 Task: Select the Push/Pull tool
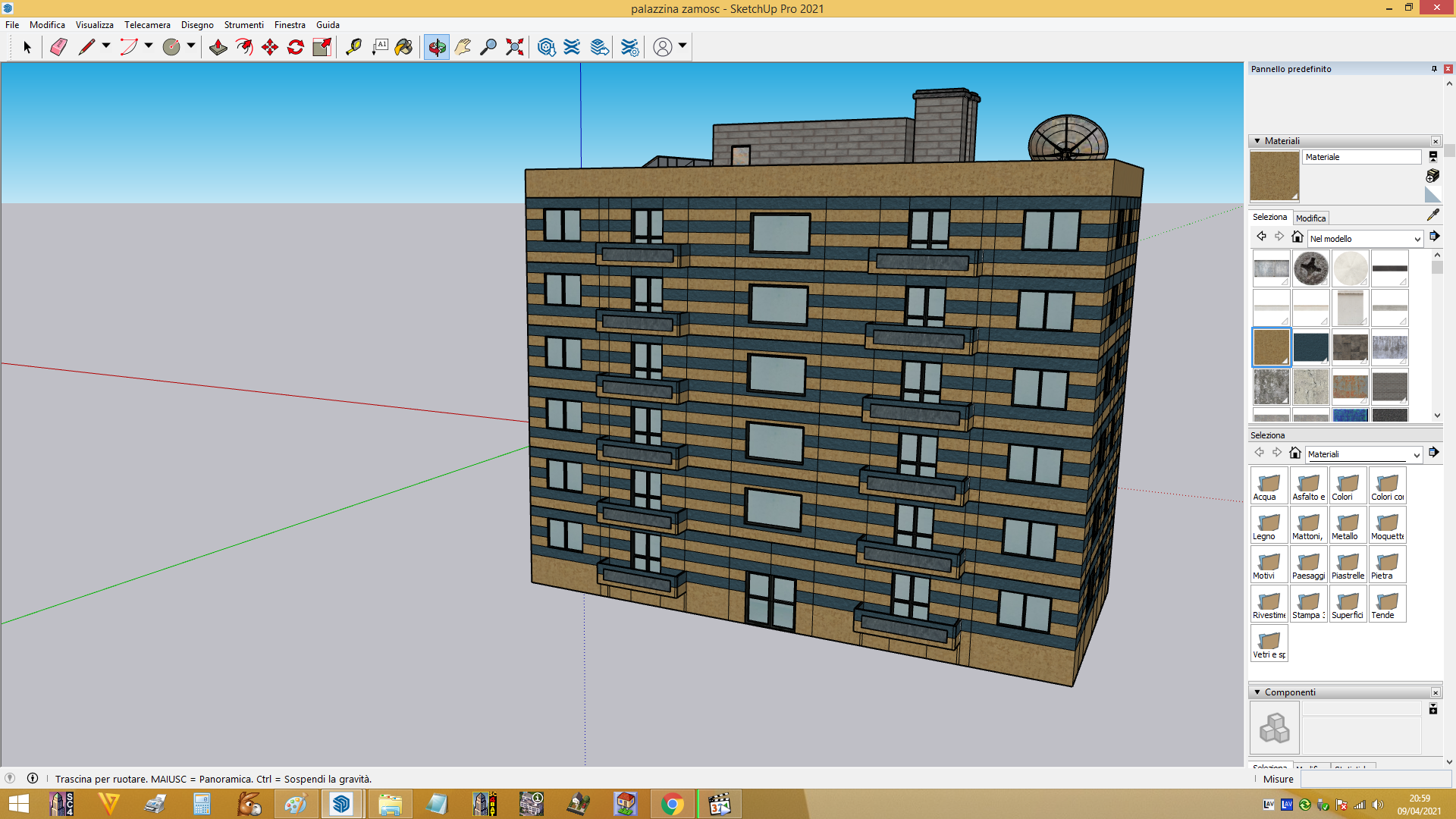tap(218, 47)
